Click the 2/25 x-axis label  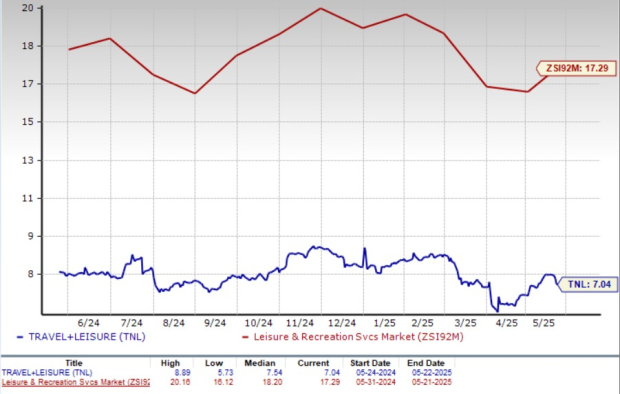pos(422,323)
